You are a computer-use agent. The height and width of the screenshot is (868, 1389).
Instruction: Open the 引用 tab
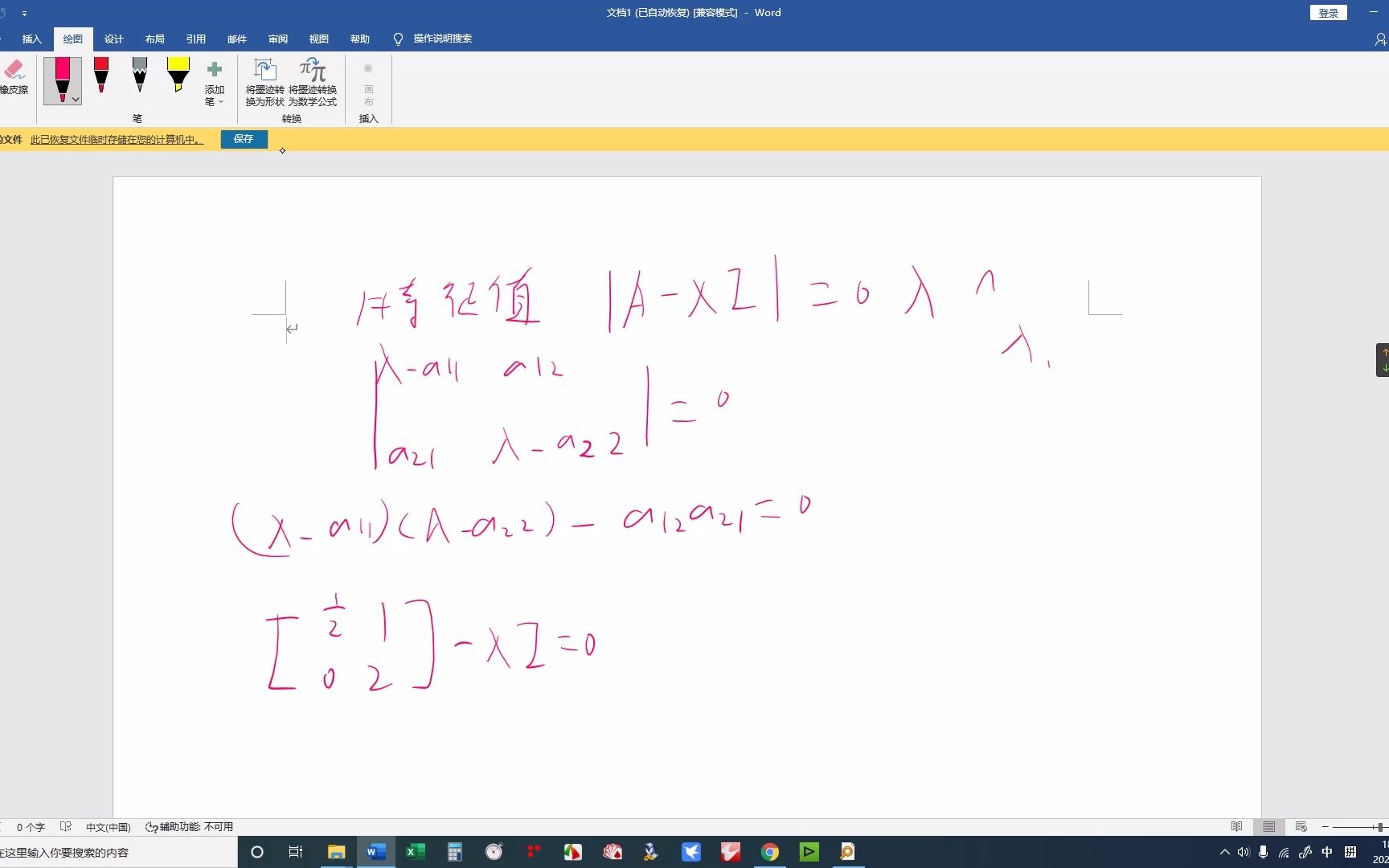[196, 39]
